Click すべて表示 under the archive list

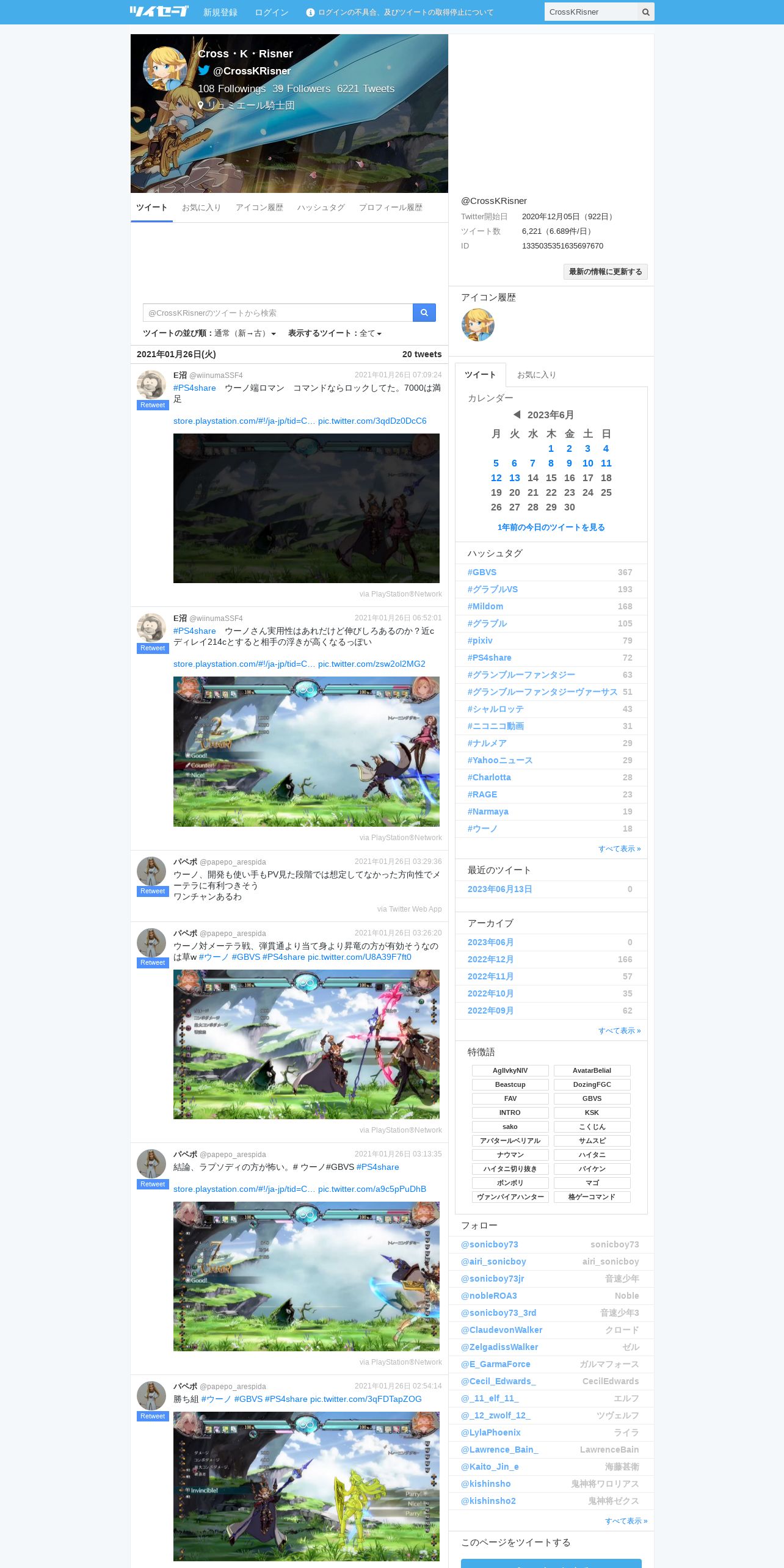click(620, 1031)
